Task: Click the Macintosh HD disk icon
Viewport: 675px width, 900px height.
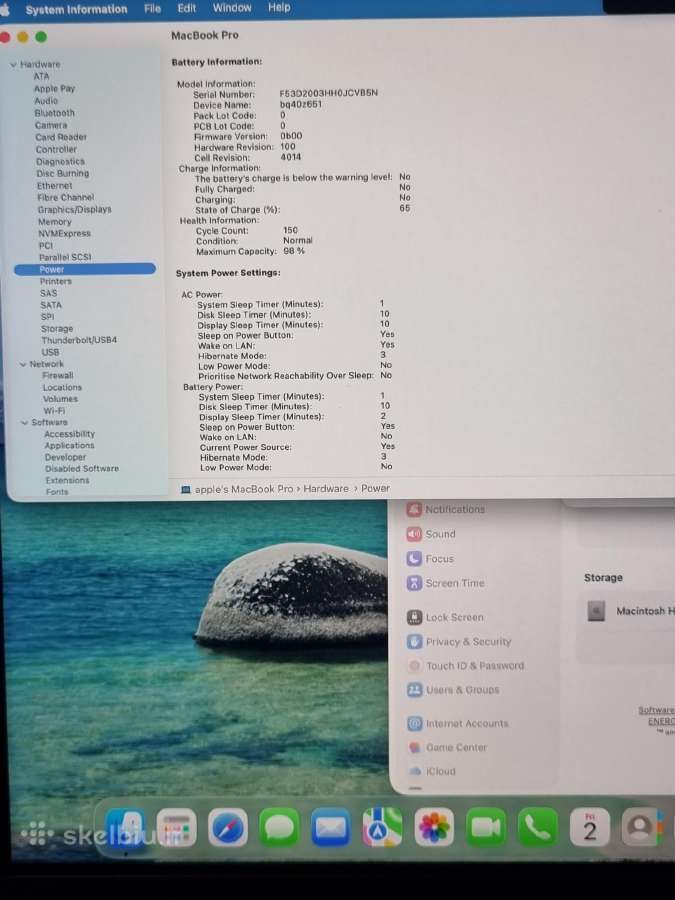Action: (x=596, y=611)
